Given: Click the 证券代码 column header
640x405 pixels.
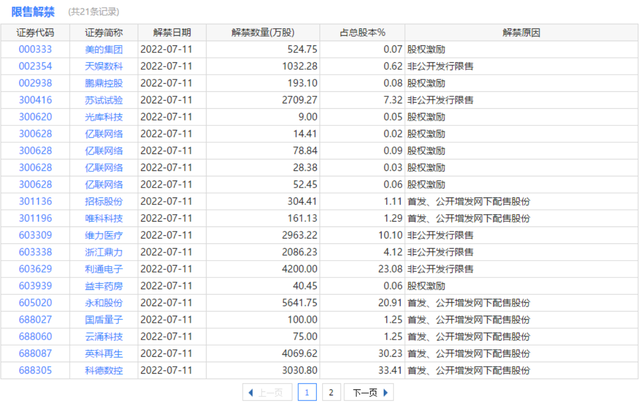Looking at the screenshot, I should pos(35,33).
